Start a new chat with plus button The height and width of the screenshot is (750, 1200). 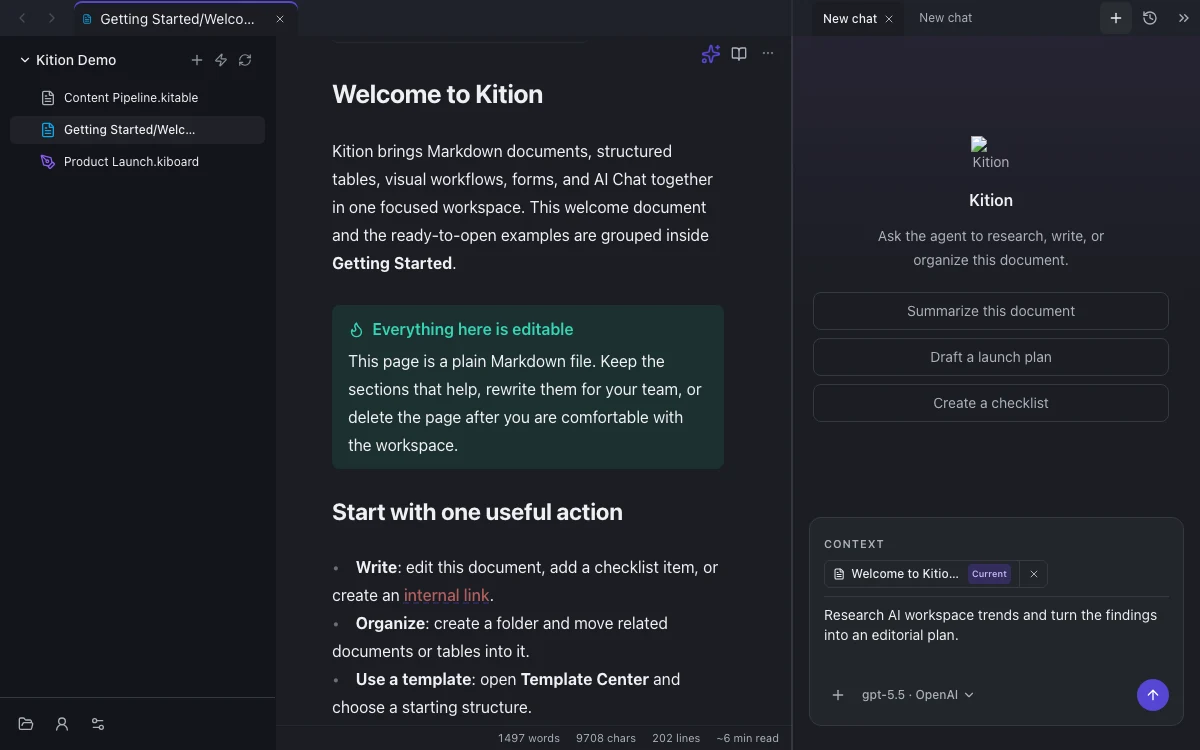pyautogui.click(x=1116, y=18)
